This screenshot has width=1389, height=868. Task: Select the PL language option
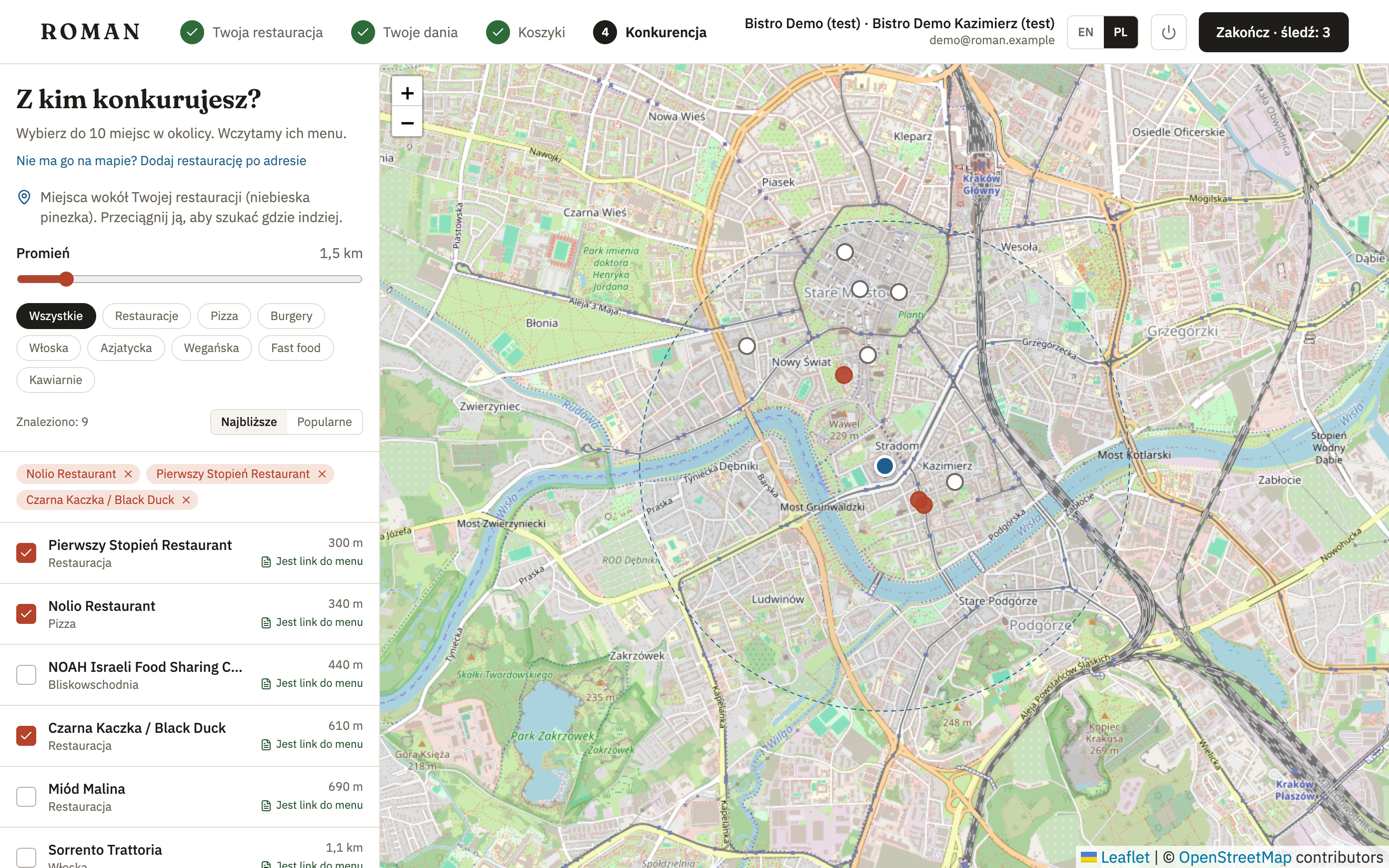click(1121, 32)
